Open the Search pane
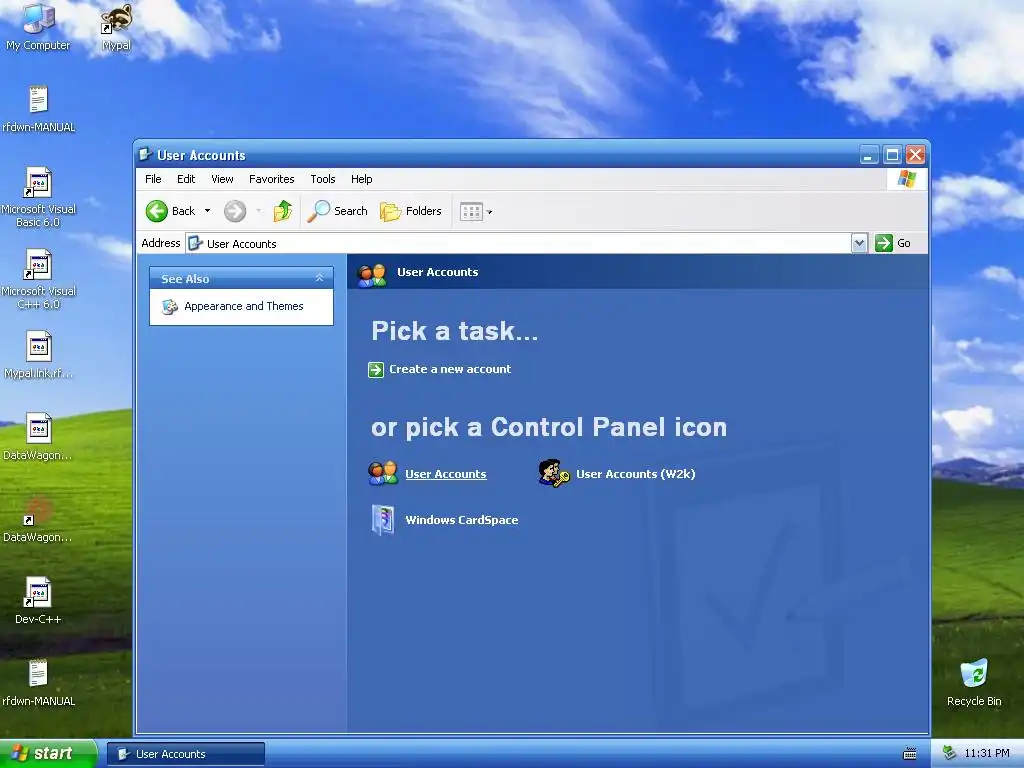Screen dimensions: 1024x768 coord(338,211)
